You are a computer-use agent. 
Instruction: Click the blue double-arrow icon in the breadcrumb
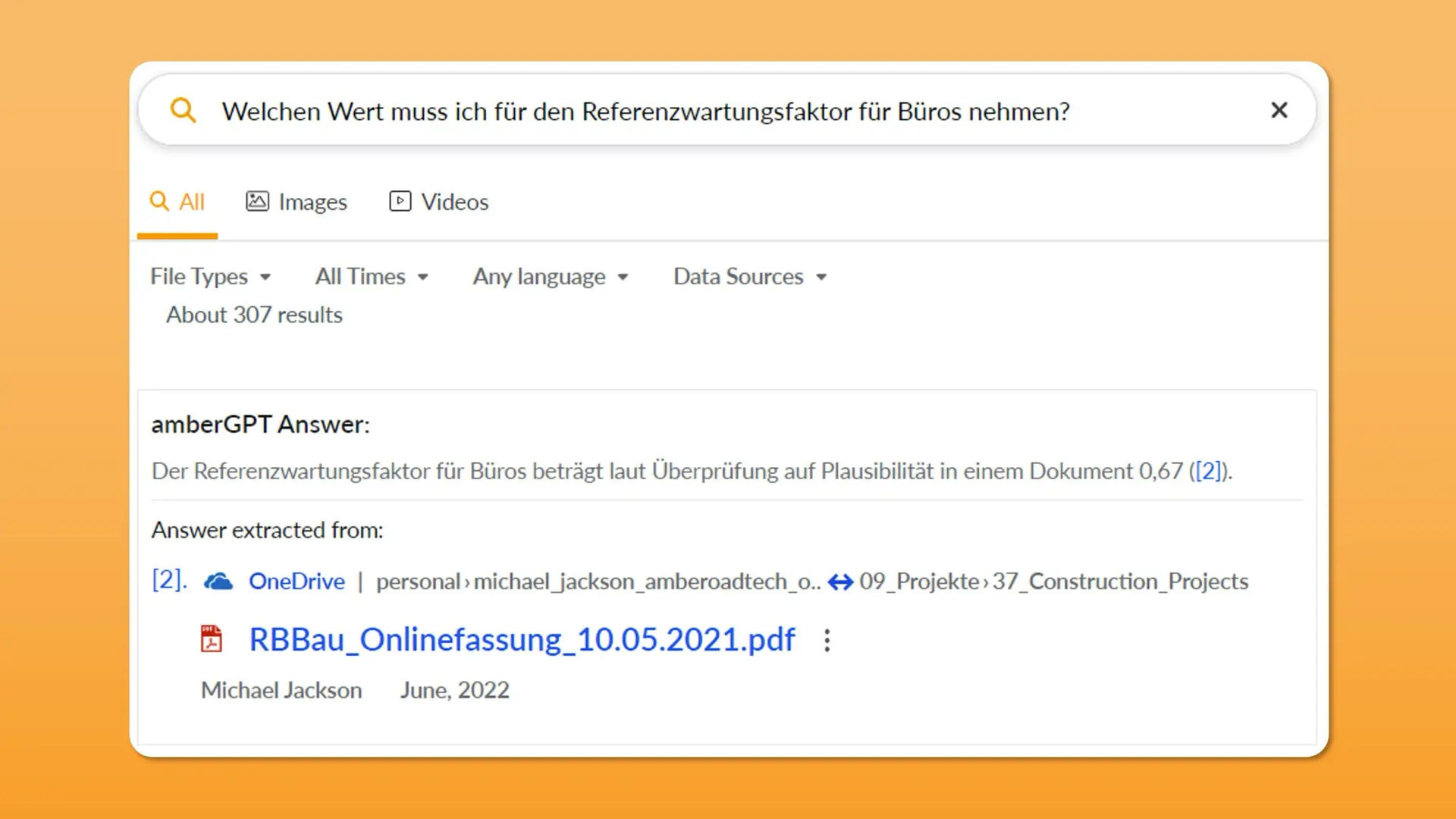click(842, 581)
